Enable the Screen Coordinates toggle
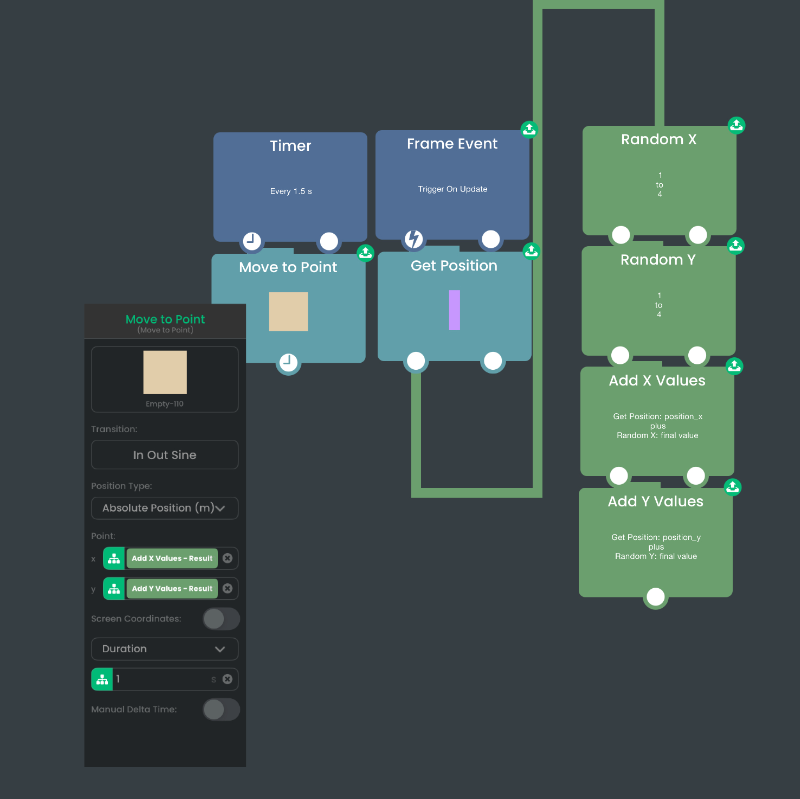The width and height of the screenshot is (800, 799). click(x=221, y=619)
